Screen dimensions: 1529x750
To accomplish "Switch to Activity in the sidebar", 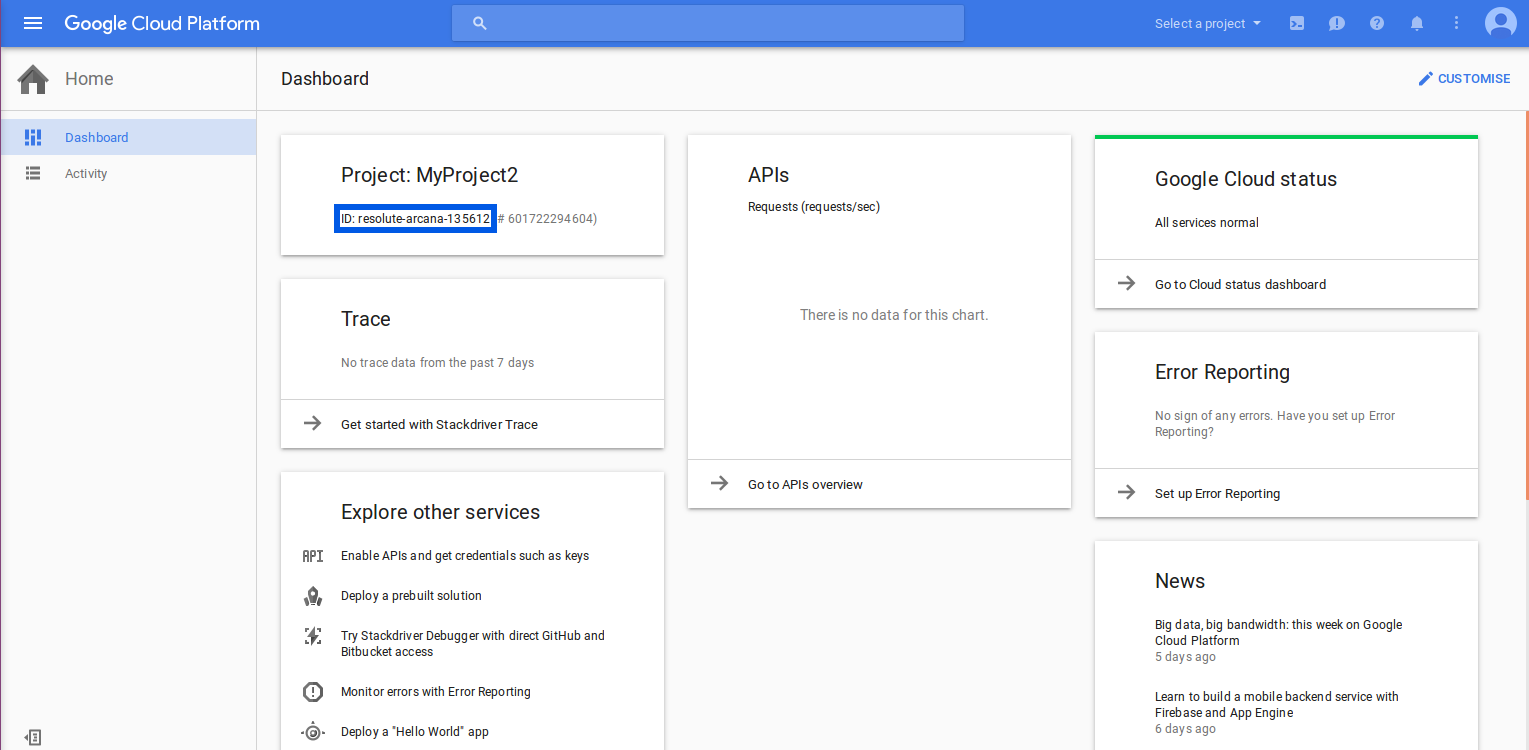I will pyautogui.click(x=86, y=173).
